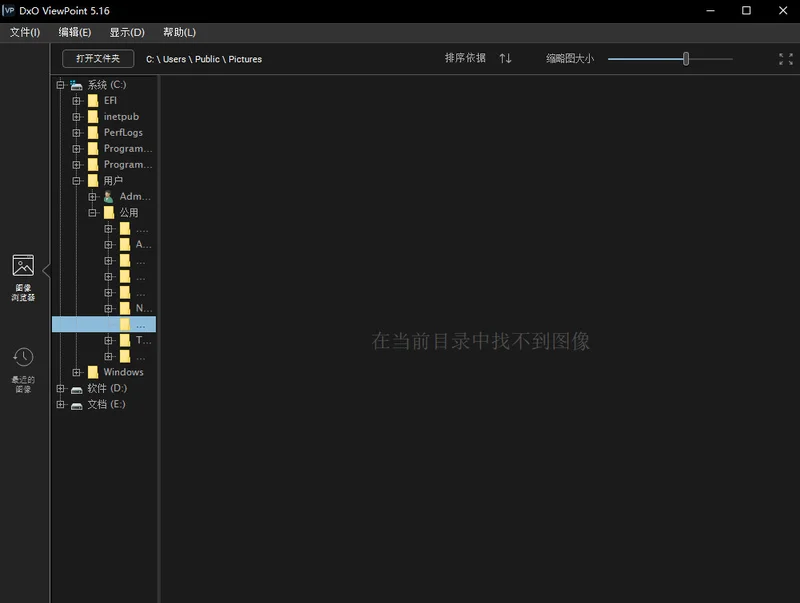This screenshot has height=603, width=800.
Task: Open the 帮助(L) menu
Action: 180,33
